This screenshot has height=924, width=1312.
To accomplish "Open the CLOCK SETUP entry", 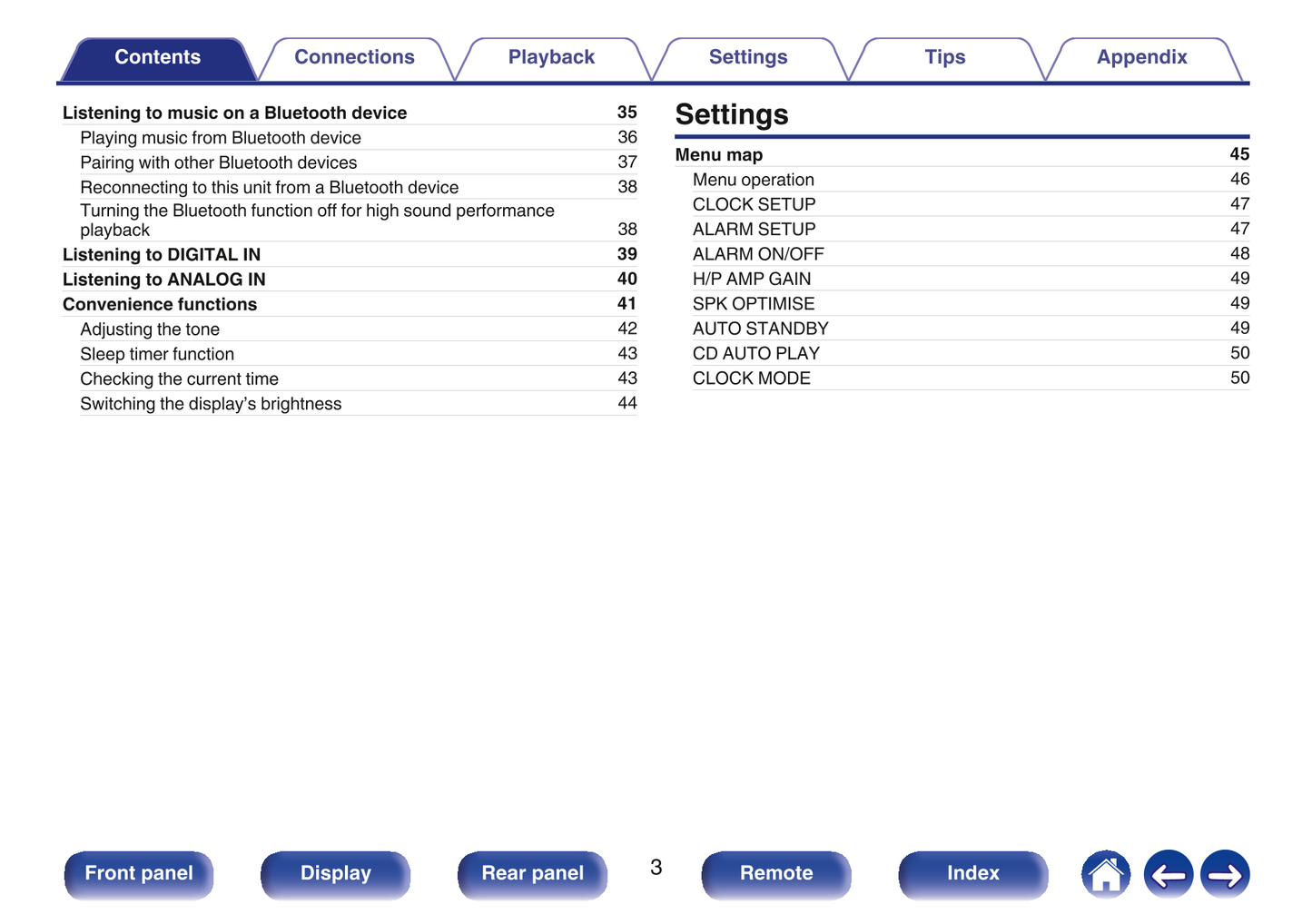I will click(x=754, y=204).
